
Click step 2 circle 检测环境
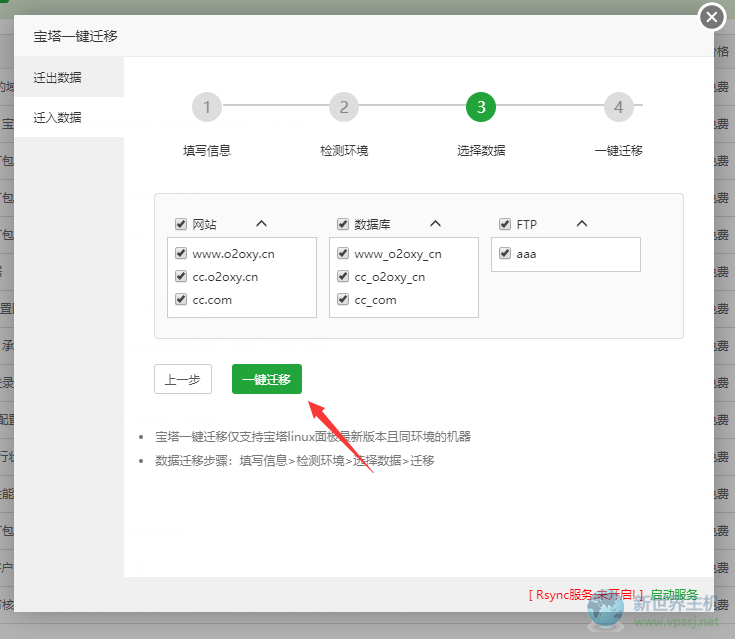pyautogui.click(x=344, y=107)
